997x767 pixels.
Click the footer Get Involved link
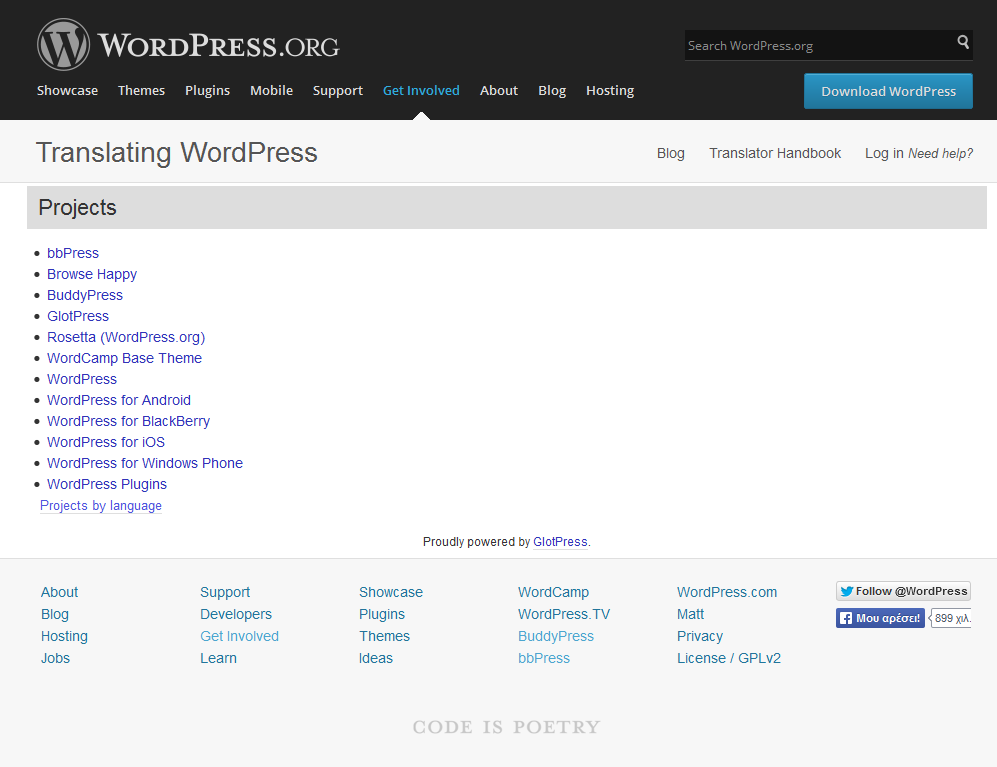pos(240,636)
